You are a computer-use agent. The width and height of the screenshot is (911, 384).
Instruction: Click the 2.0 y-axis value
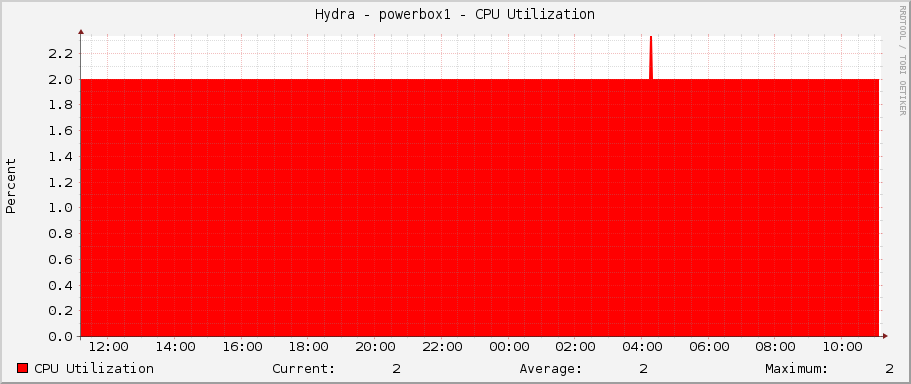tap(60, 79)
